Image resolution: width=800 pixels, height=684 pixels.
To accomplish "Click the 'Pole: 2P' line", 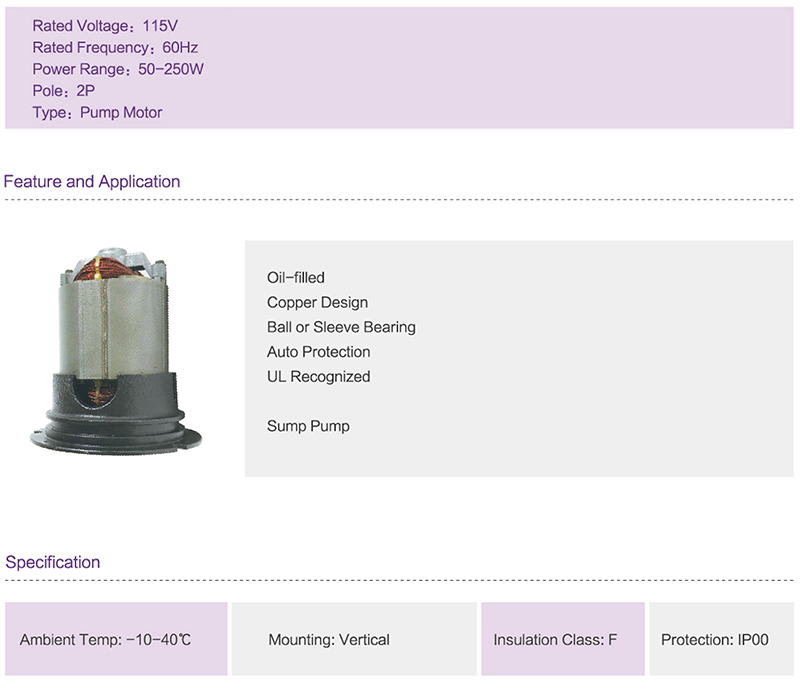I will [64, 91].
